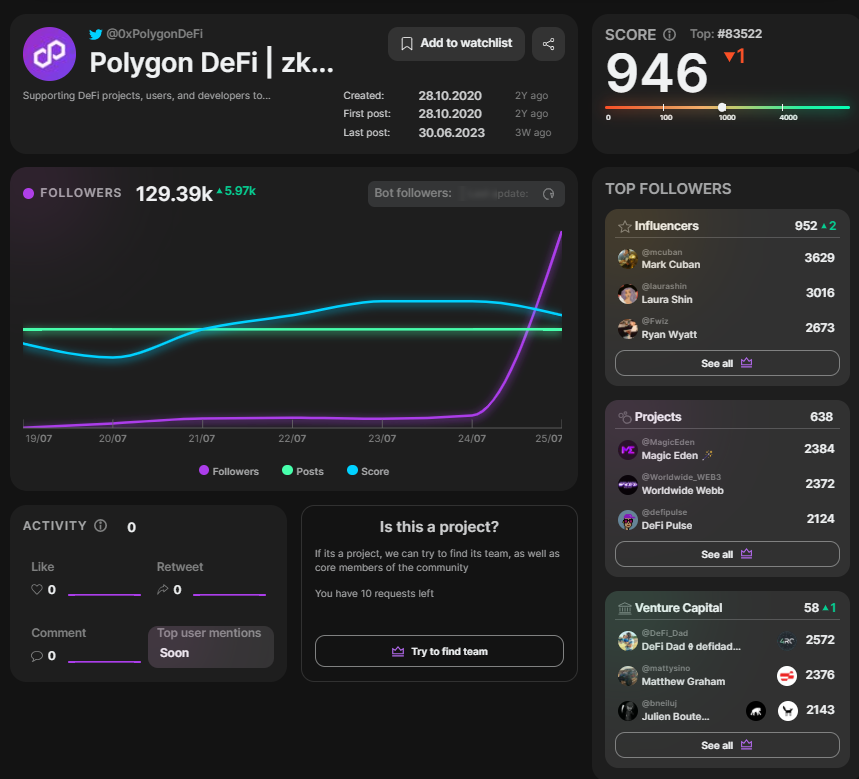Viewport: 859px width, 779px height.
Task: Click Try to find team button
Action: (x=439, y=651)
